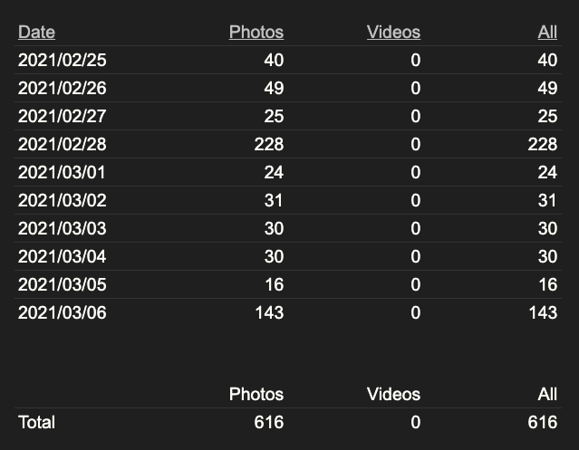
Task: Click the total videos value 0
Action: point(415,422)
